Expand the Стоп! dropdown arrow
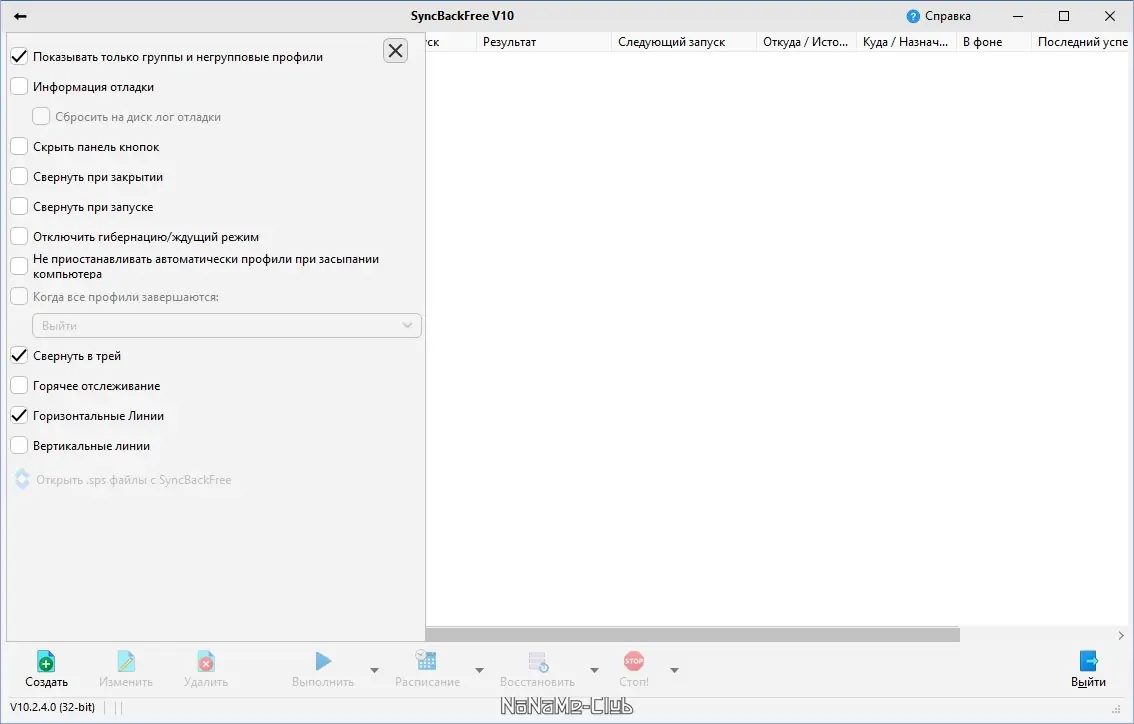1134x724 pixels. 674,670
